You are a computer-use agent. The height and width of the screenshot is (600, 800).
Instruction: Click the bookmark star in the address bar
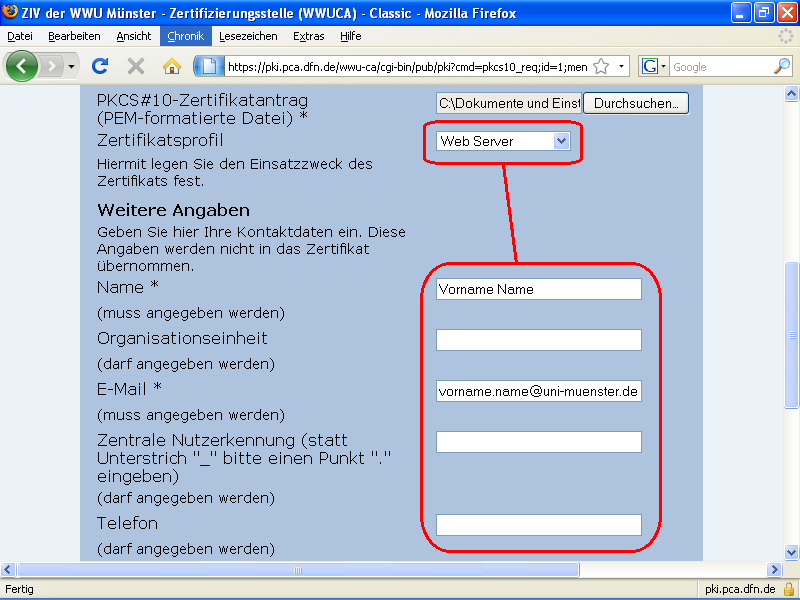click(601, 66)
